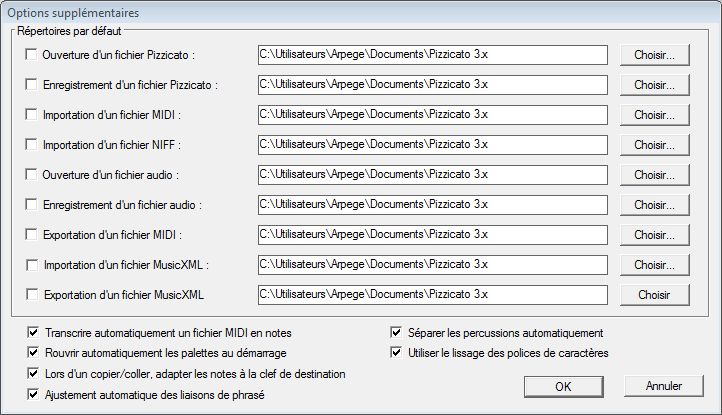This screenshot has width=722, height=415.
Task: Choose folder for Importation d'un fichier NIFF
Action: [x=654, y=145]
